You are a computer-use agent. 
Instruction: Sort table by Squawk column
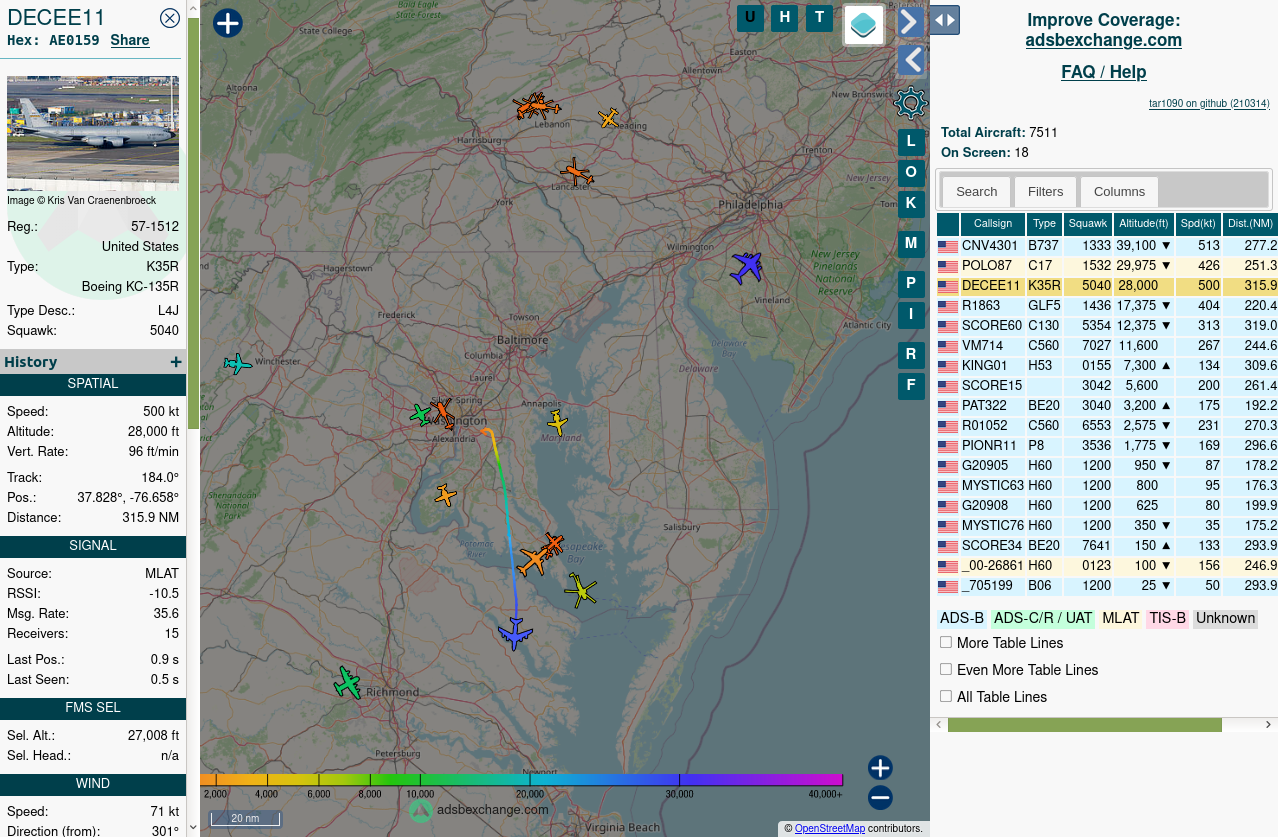1088,224
